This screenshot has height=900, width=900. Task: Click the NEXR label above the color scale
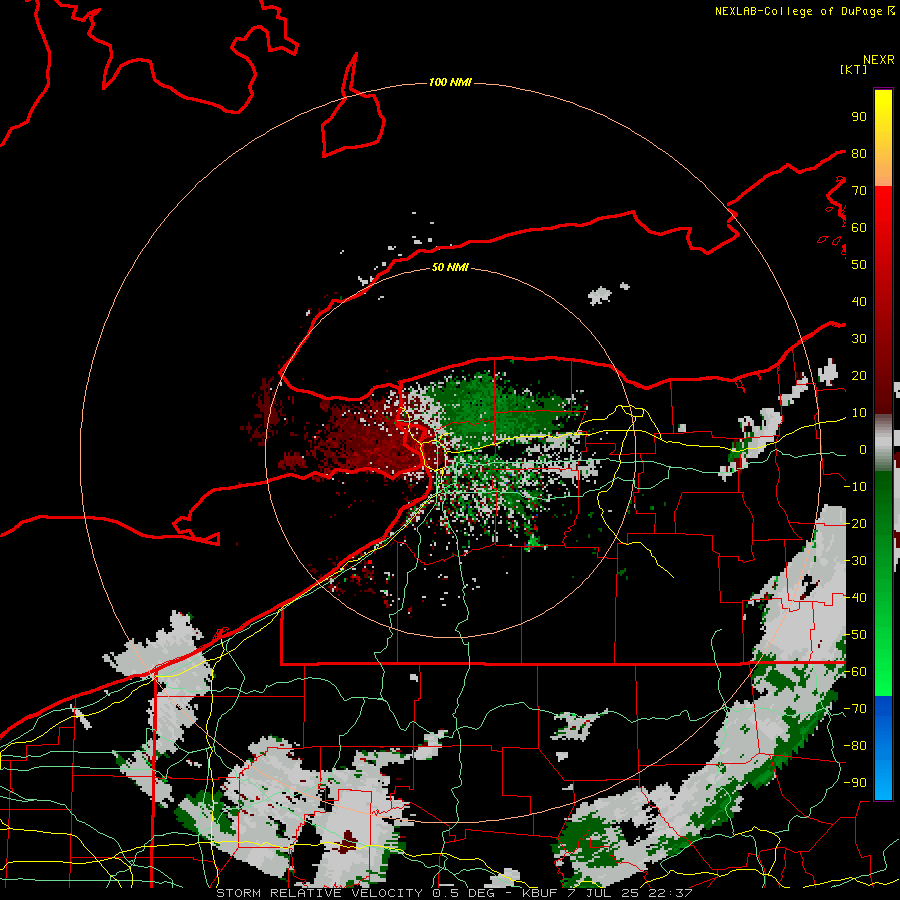point(878,60)
